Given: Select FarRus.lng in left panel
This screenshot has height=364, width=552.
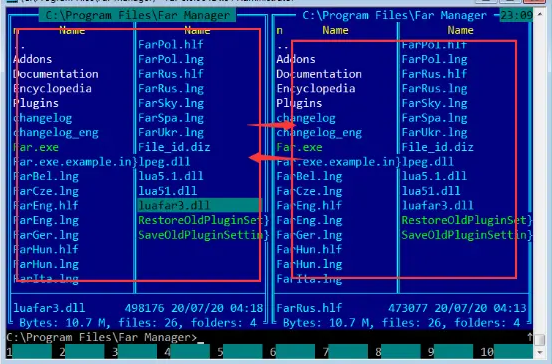Looking at the screenshot, I should (x=171, y=89).
